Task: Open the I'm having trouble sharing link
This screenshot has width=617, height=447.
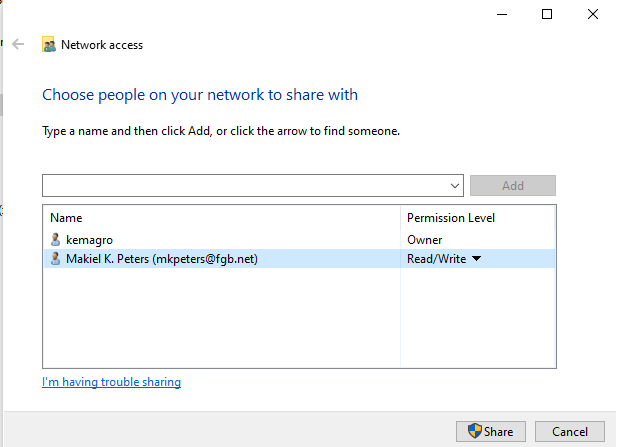Action: click(111, 382)
